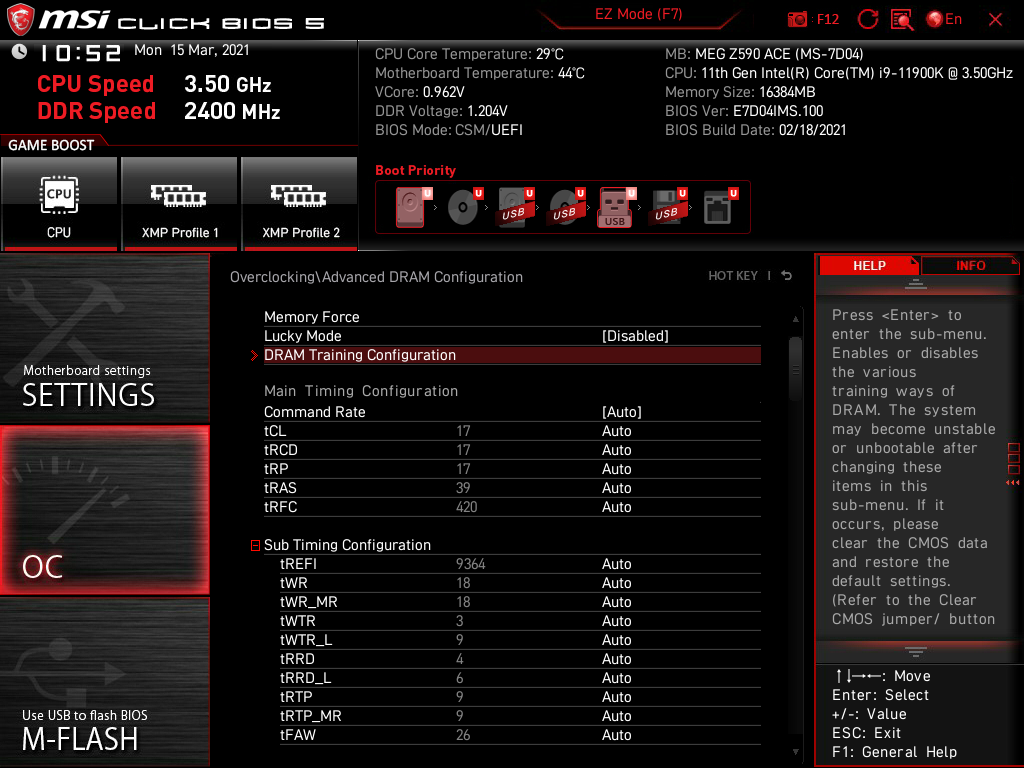Click the Boot Priority label
This screenshot has width=1024, height=768.
pyautogui.click(x=415, y=170)
